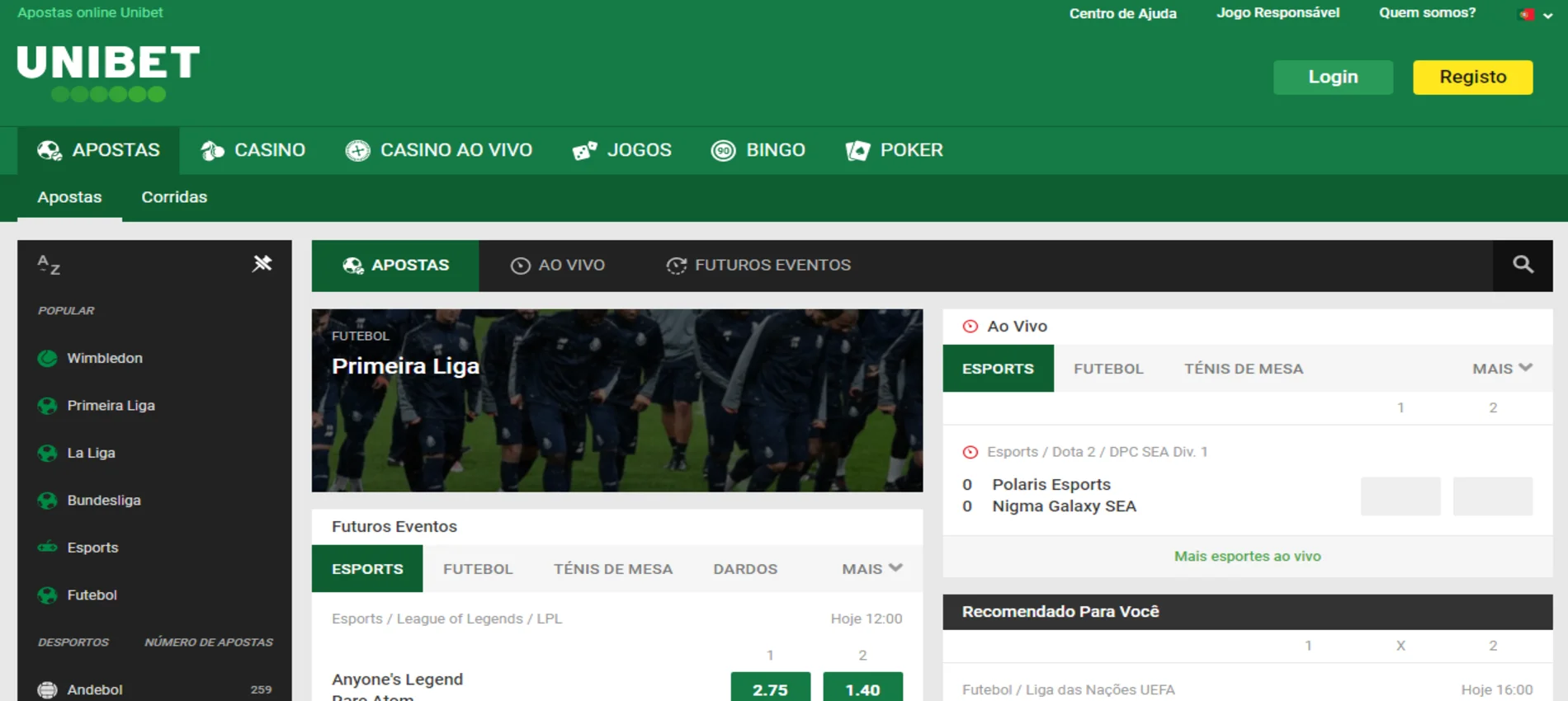1568x701 pixels.
Task: Switch to the FUTUROS EVENTOS tab
Action: tap(758, 266)
